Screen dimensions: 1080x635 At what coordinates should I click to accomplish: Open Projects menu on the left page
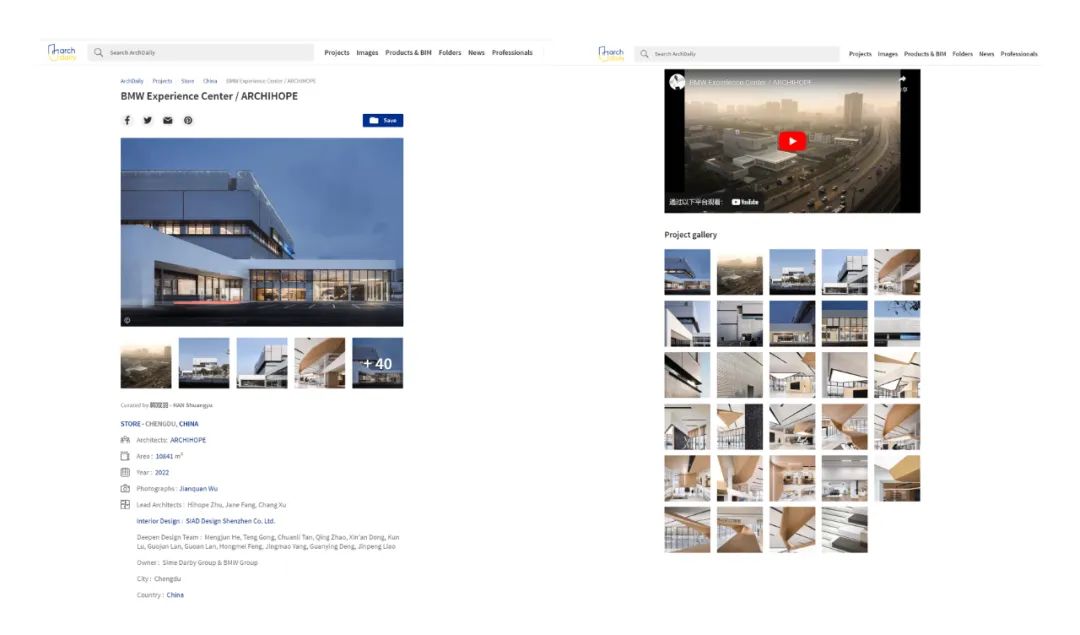tap(337, 52)
